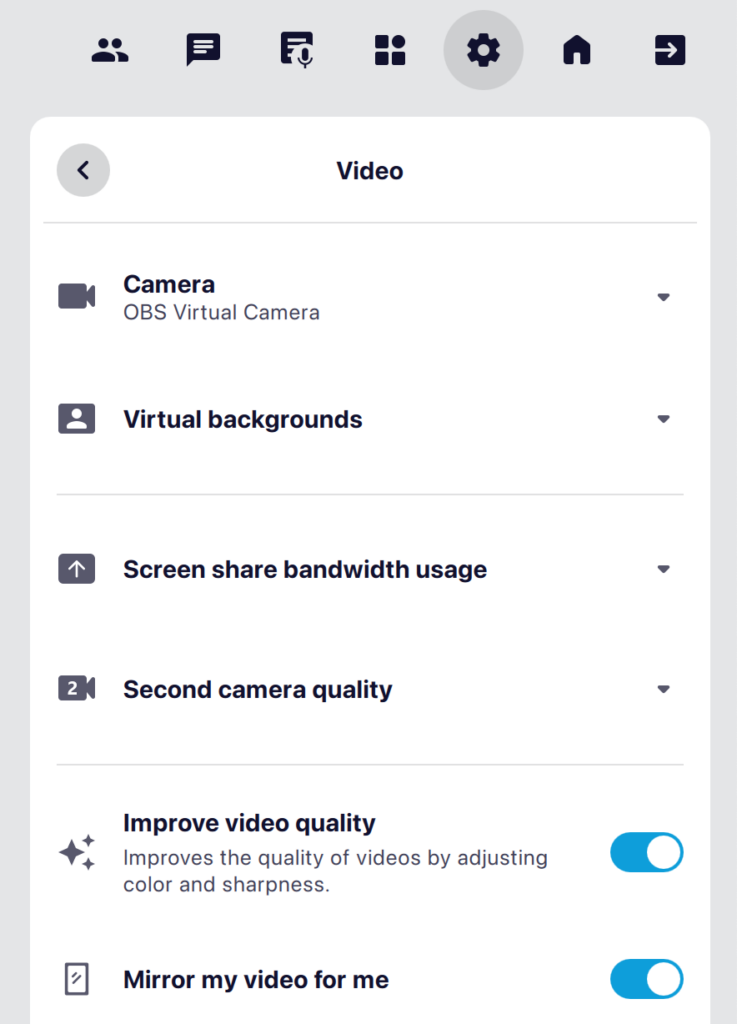Expand the Camera selection dropdown

(x=663, y=296)
